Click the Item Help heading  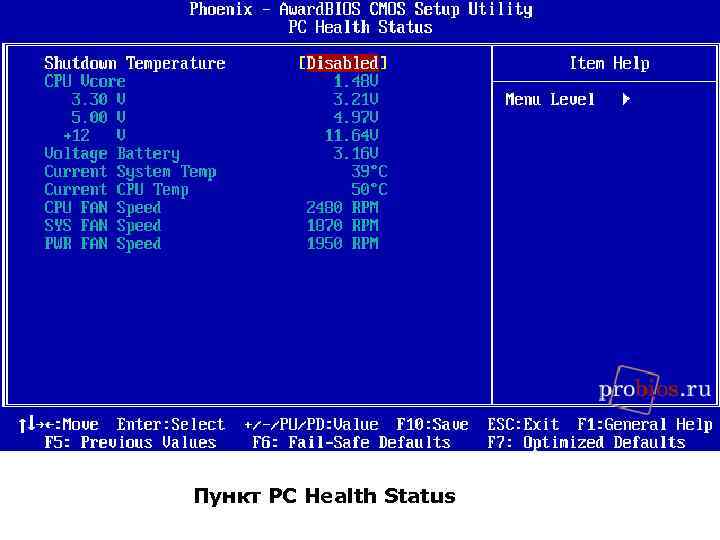click(609, 63)
